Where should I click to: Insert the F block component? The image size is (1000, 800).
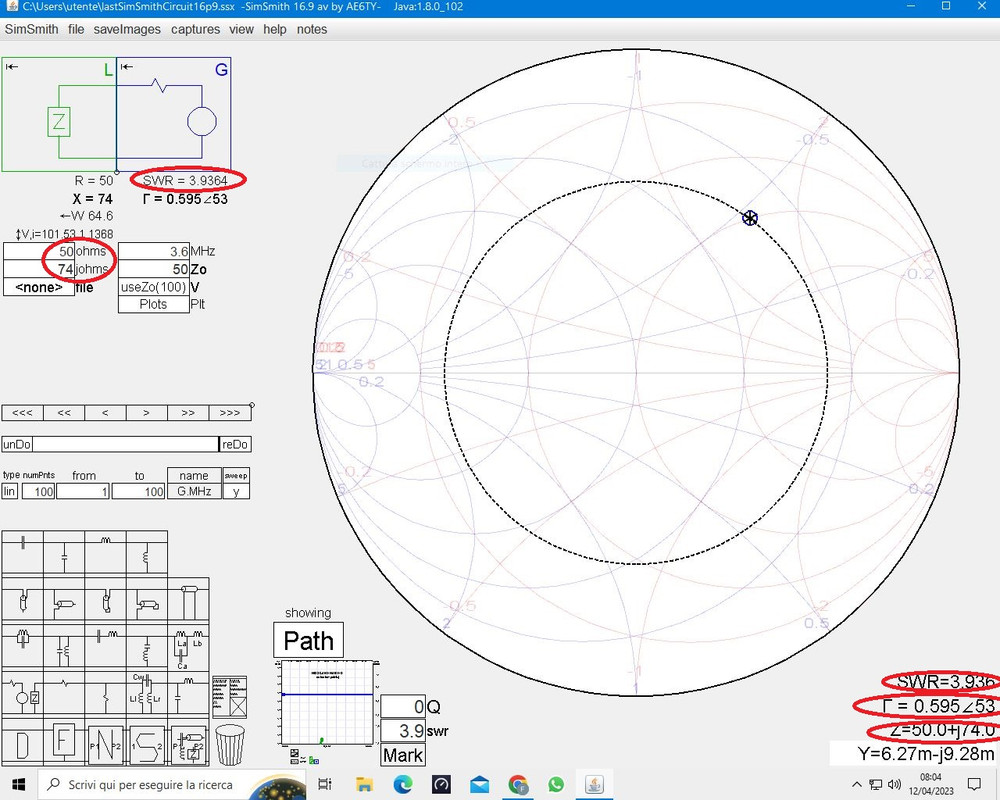click(64, 744)
